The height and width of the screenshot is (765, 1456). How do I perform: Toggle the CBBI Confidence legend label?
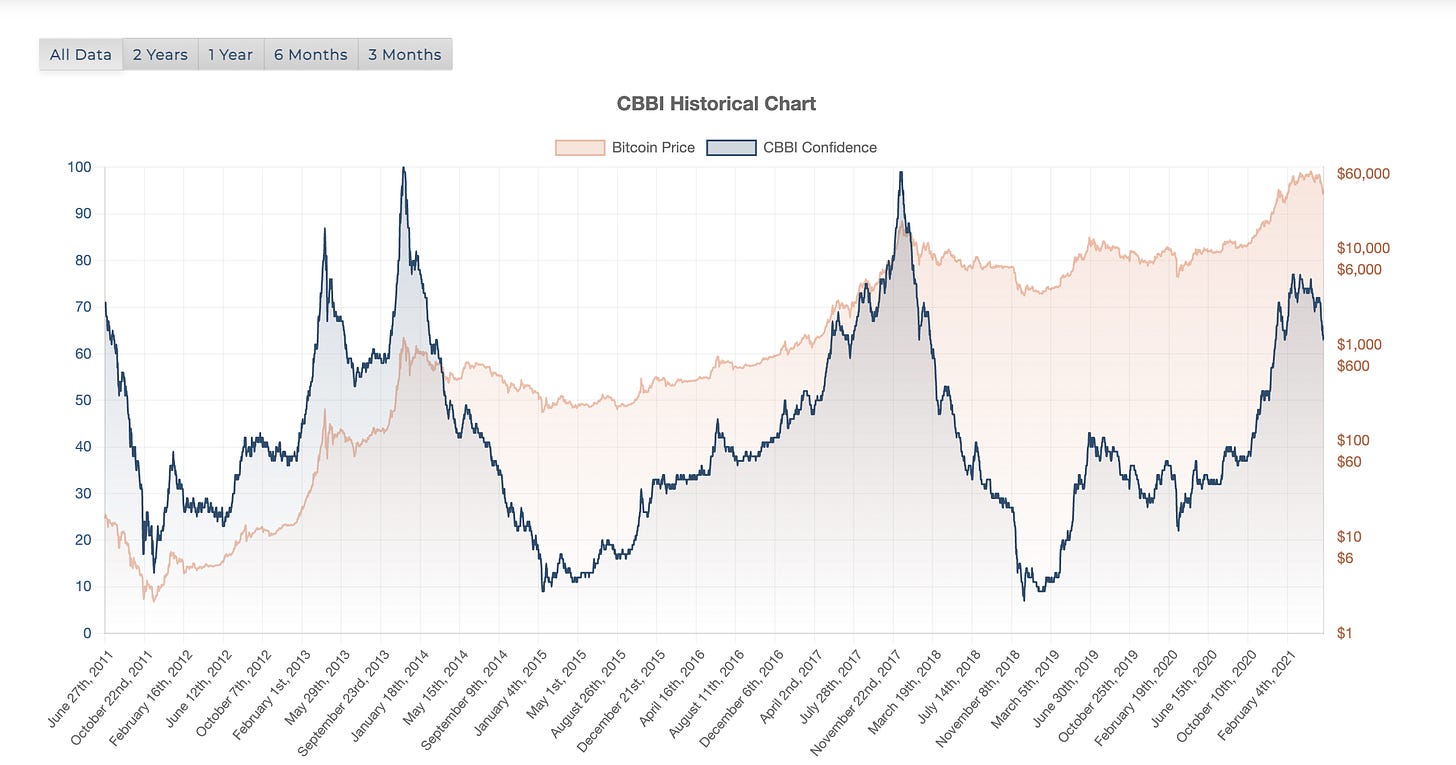tap(819, 148)
